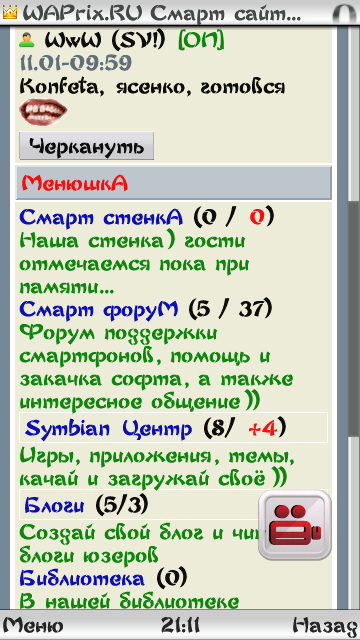360x640 pixels.
Task: Click the МенюшкА section header
Action: [x=173, y=183]
